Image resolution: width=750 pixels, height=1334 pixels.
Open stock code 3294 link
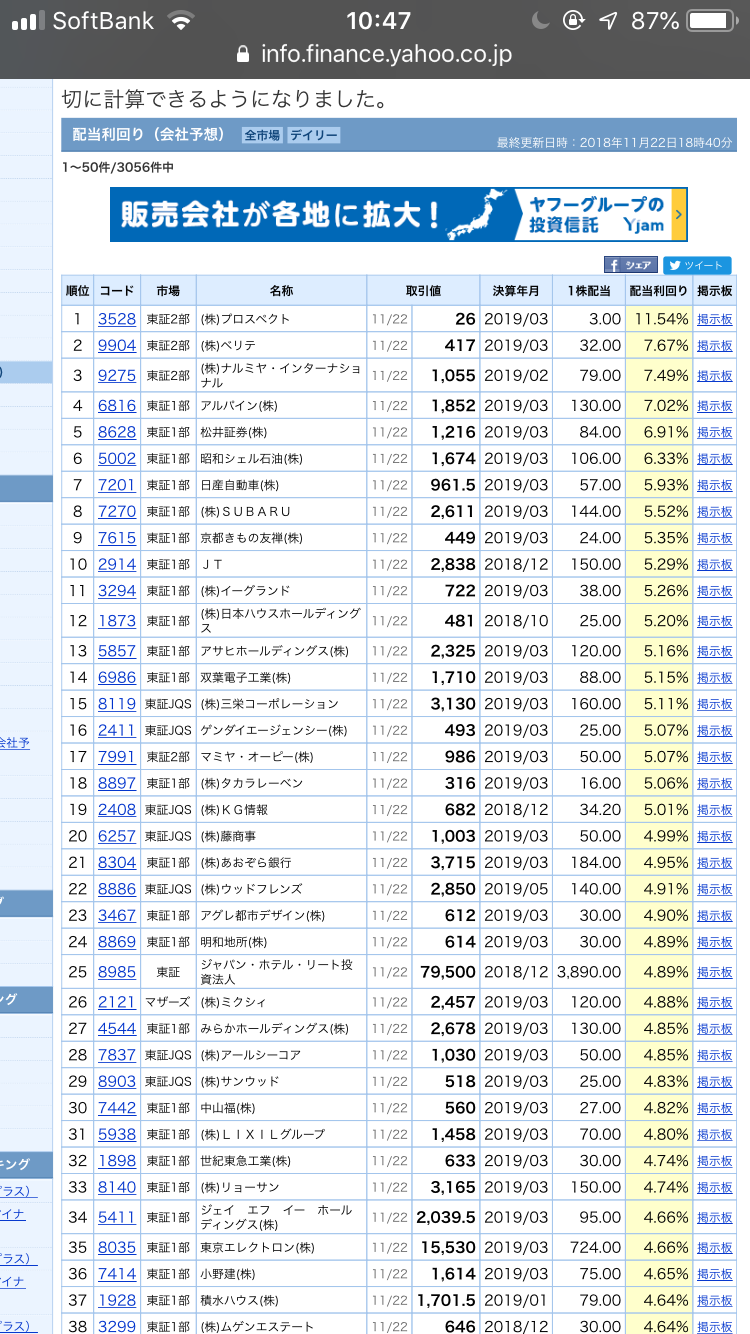(117, 591)
